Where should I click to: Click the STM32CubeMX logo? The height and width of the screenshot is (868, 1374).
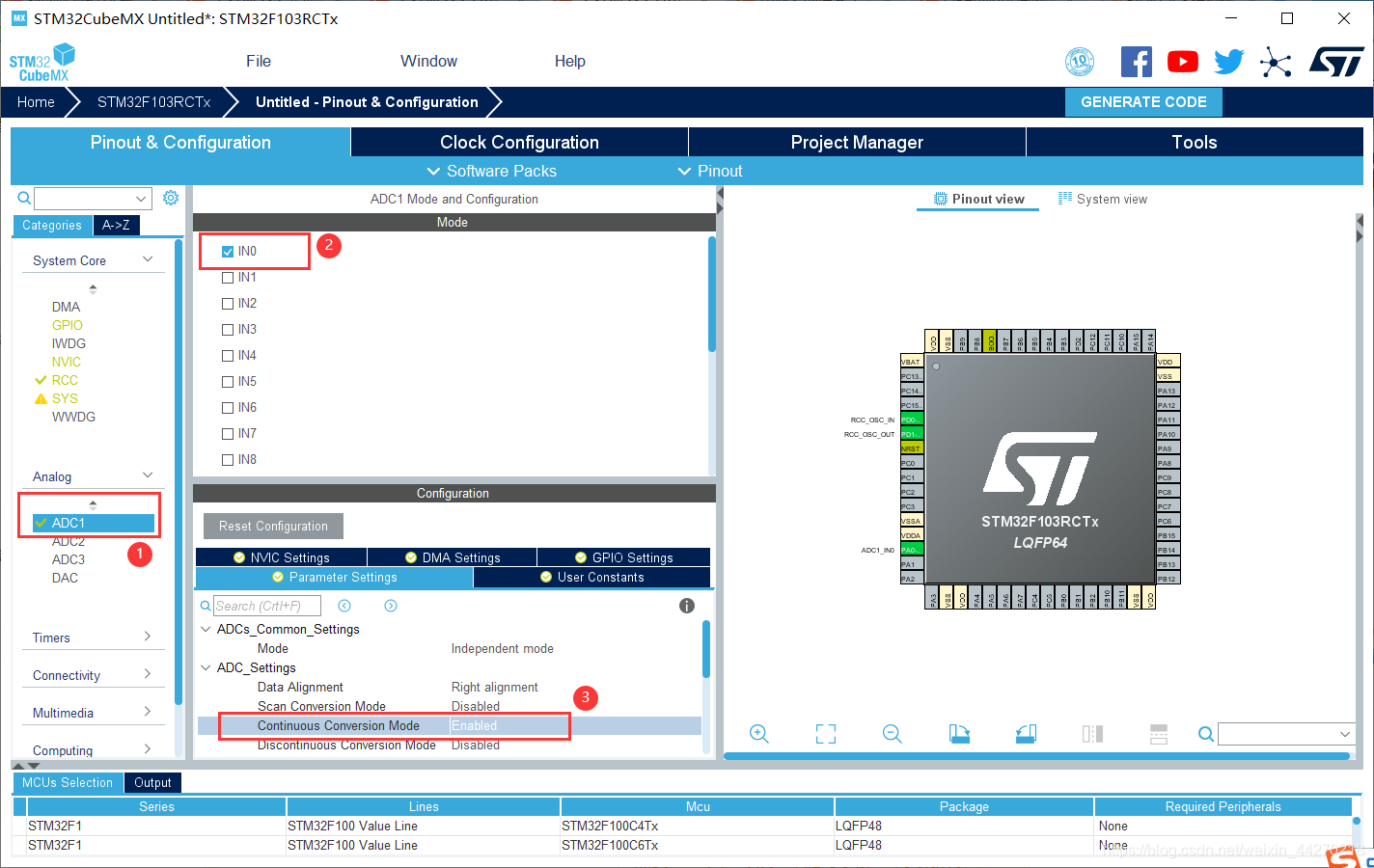coord(41,63)
